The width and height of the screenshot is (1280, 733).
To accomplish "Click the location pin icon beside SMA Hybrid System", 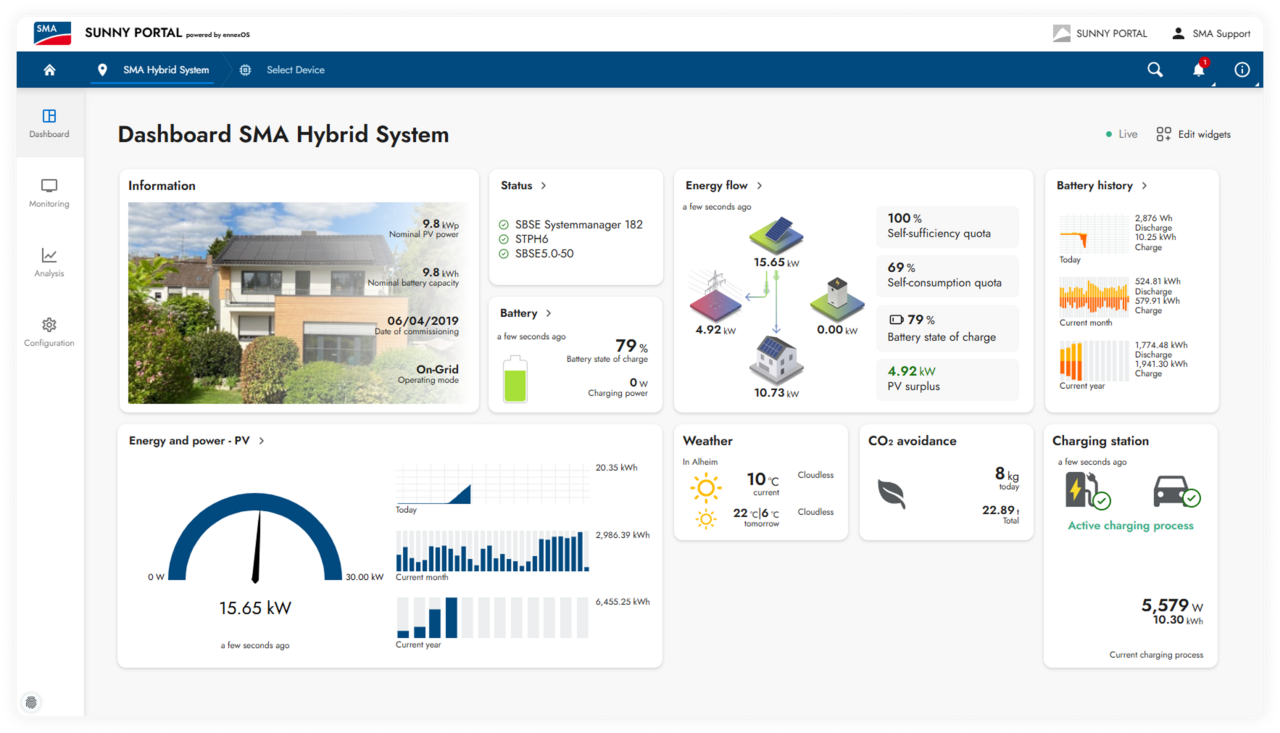I will pos(102,70).
